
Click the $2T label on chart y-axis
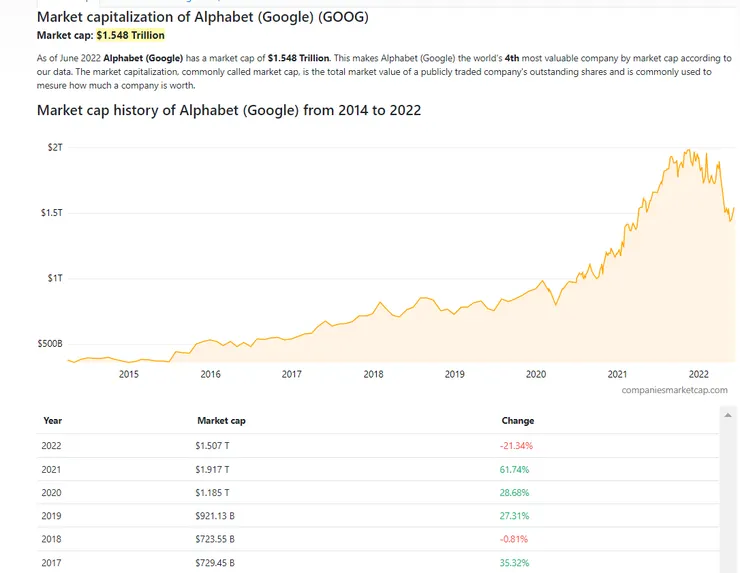point(55,147)
